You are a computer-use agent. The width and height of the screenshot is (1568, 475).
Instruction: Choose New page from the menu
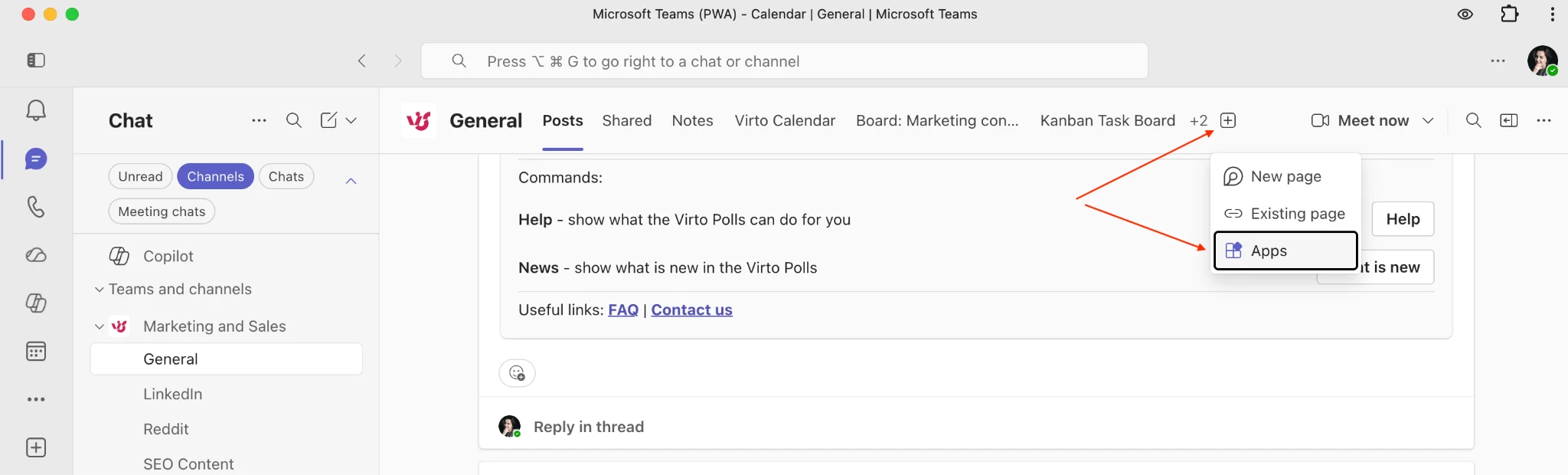pos(1286,176)
